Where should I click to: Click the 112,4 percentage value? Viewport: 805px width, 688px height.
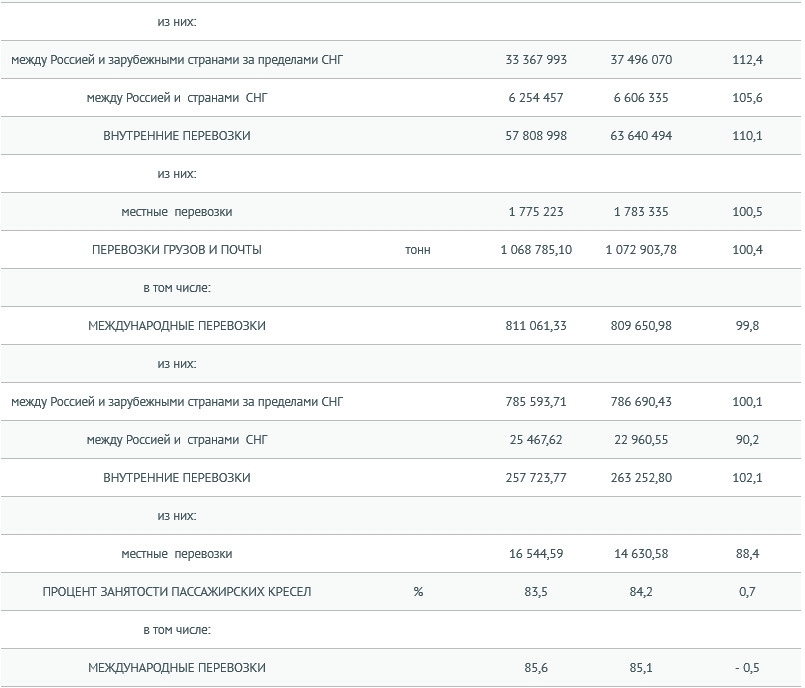[x=747, y=60]
